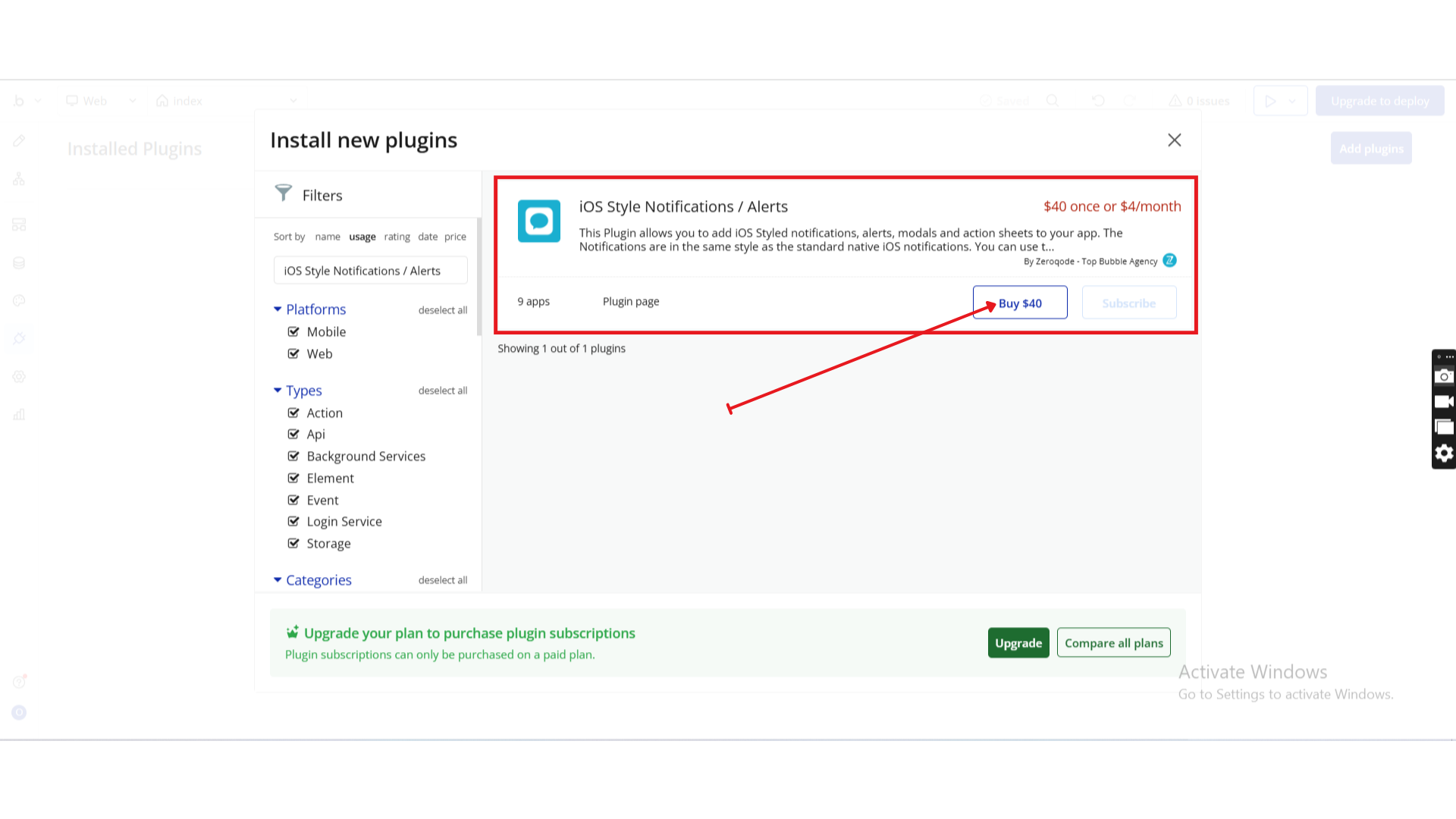The height and width of the screenshot is (819, 1456).
Task: Open the recorder settings gear icon
Action: pyautogui.click(x=1444, y=453)
